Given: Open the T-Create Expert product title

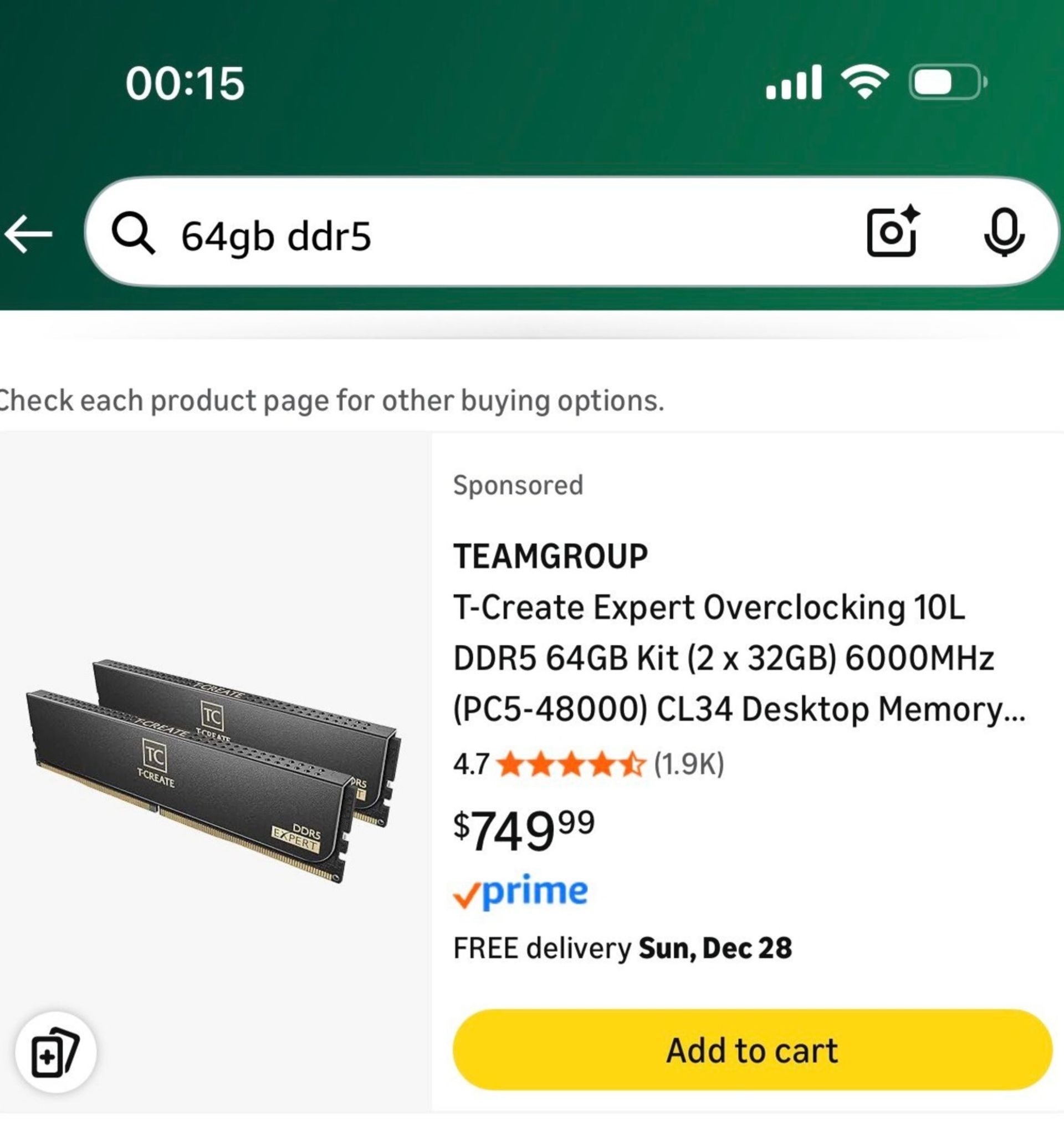Looking at the screenshot, I should click(x=737, y=658).
